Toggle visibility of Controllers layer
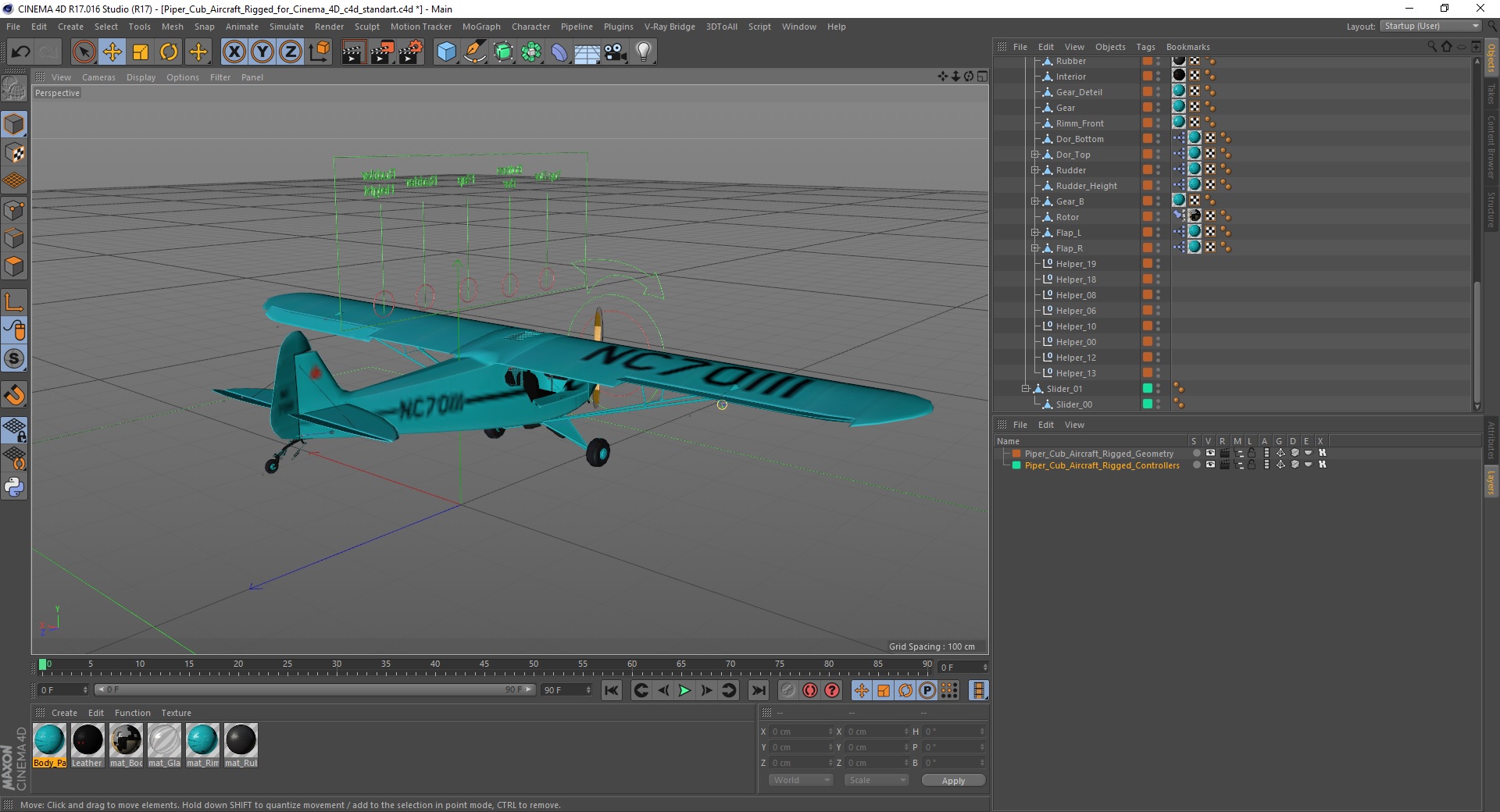 click(x=1210, y=465)
